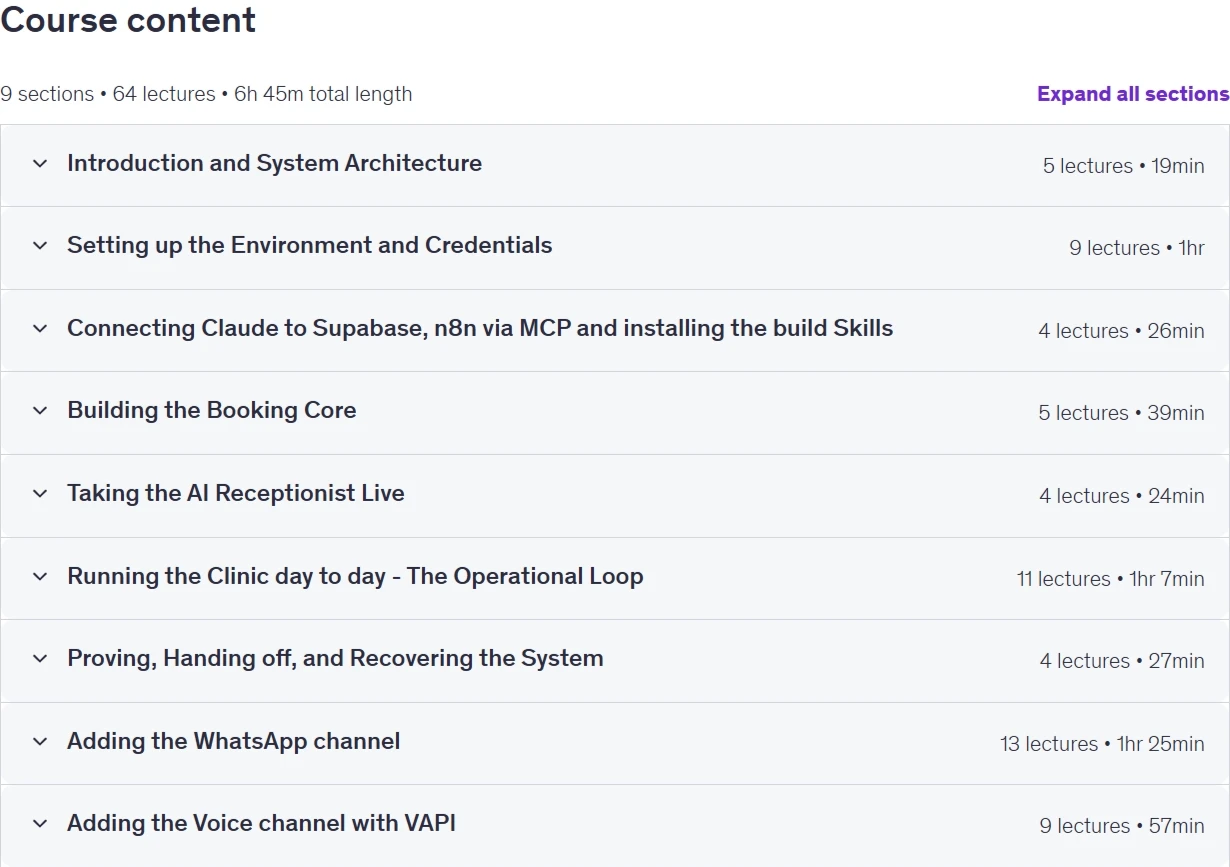Expand Proving, Handing off, and Recovering chevron

[x=40, y=658]
